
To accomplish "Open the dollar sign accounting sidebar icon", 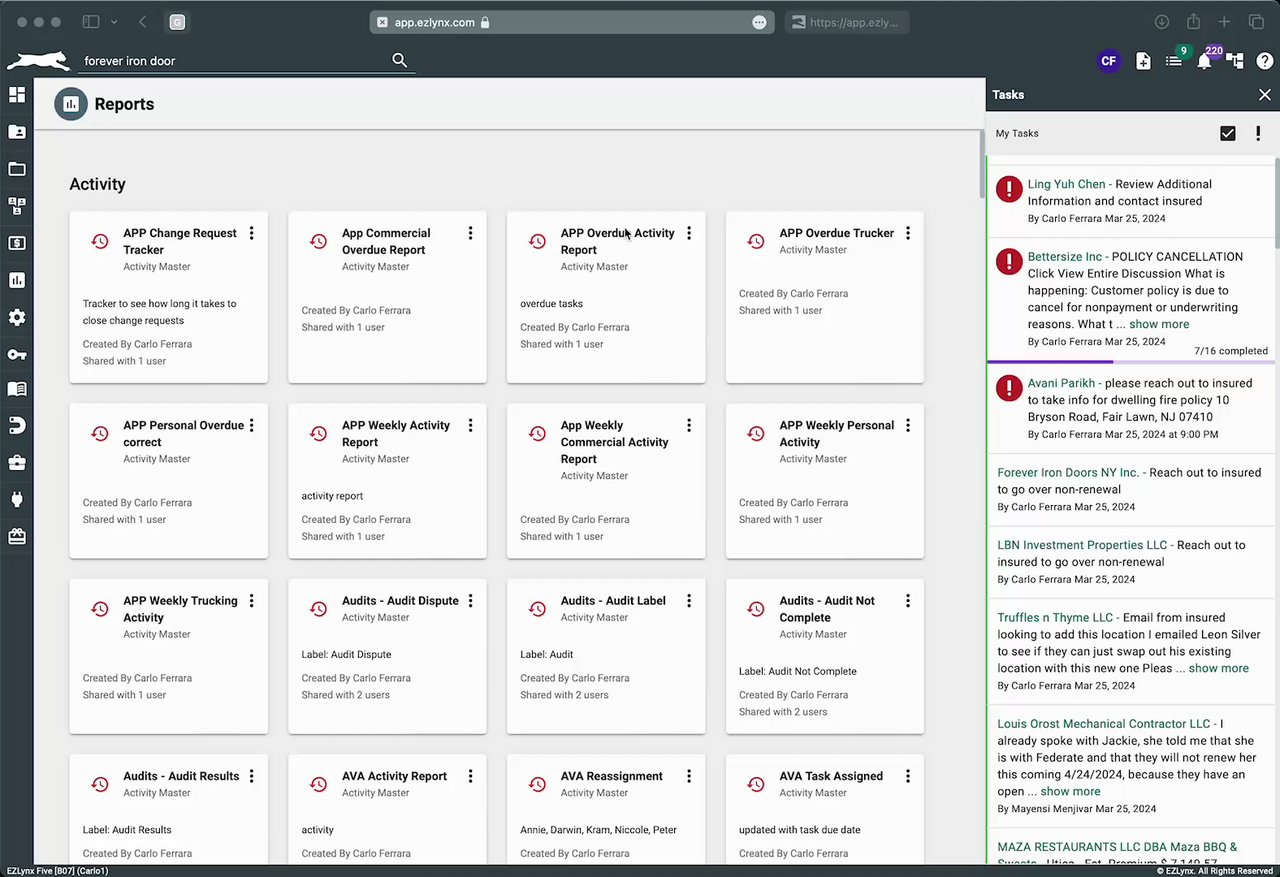I will (16, 243).
